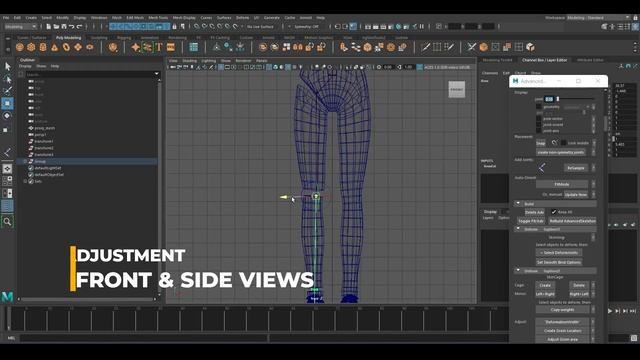The width and height of the screenshot is (640, 360).
Task: Click the Set Smooth Bind Options button
Action: 559,262
